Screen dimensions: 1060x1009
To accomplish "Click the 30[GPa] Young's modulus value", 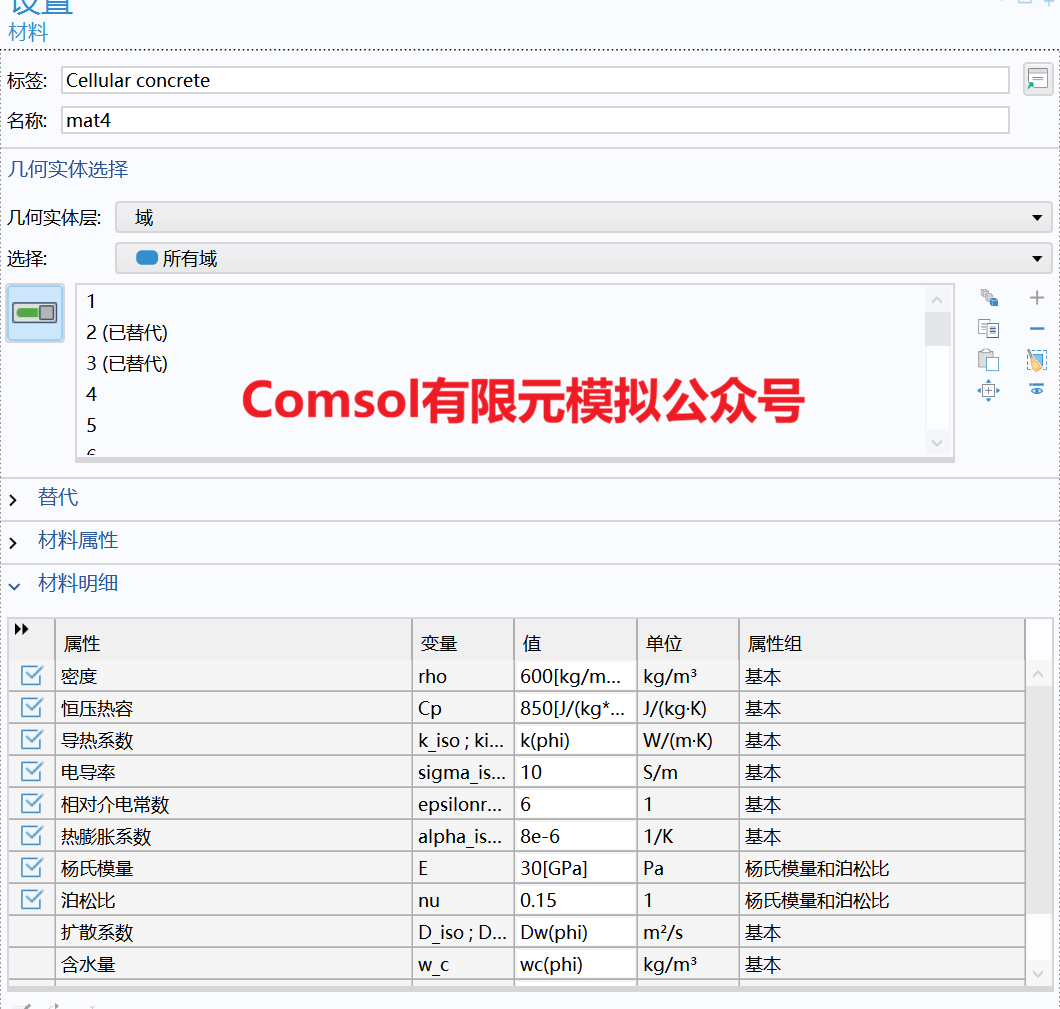I will coord(575,868).
